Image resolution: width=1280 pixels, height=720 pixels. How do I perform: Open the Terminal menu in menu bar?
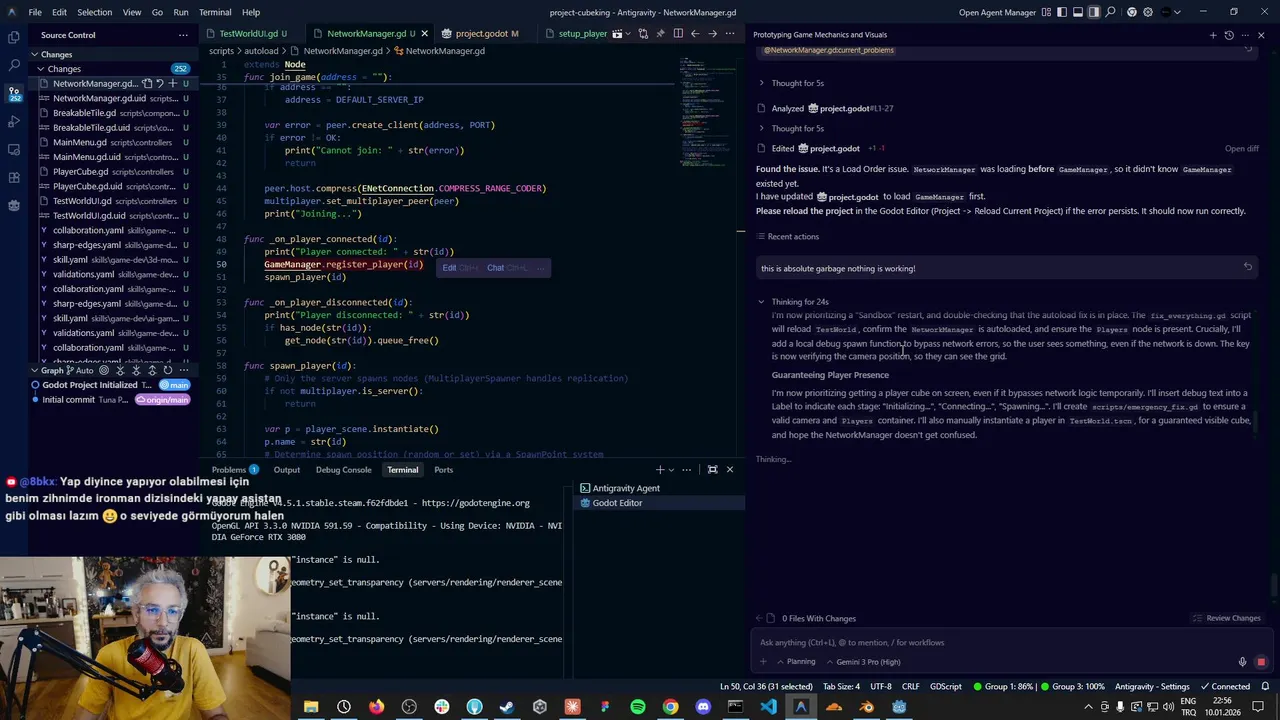coord(215,12)
